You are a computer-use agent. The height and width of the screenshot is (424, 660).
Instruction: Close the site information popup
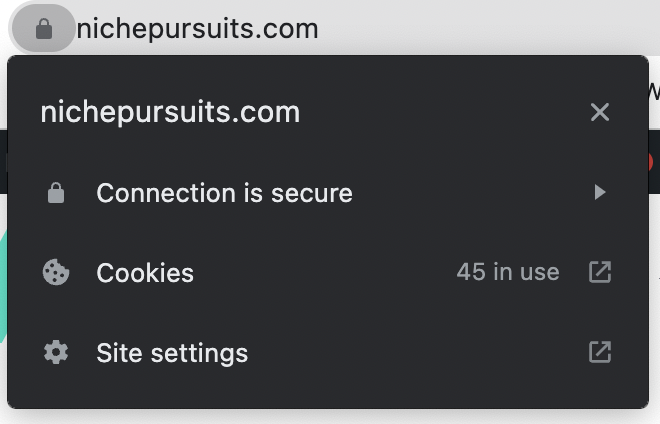click(x=600, y=112)
